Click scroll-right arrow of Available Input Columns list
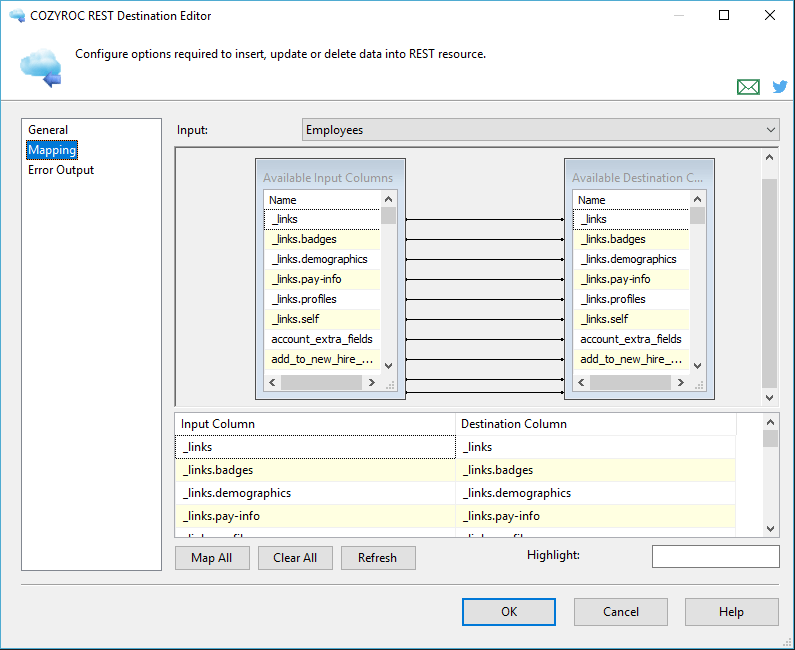Image resolution: width=795 pixels, height=650 pixels. point(372,382)
